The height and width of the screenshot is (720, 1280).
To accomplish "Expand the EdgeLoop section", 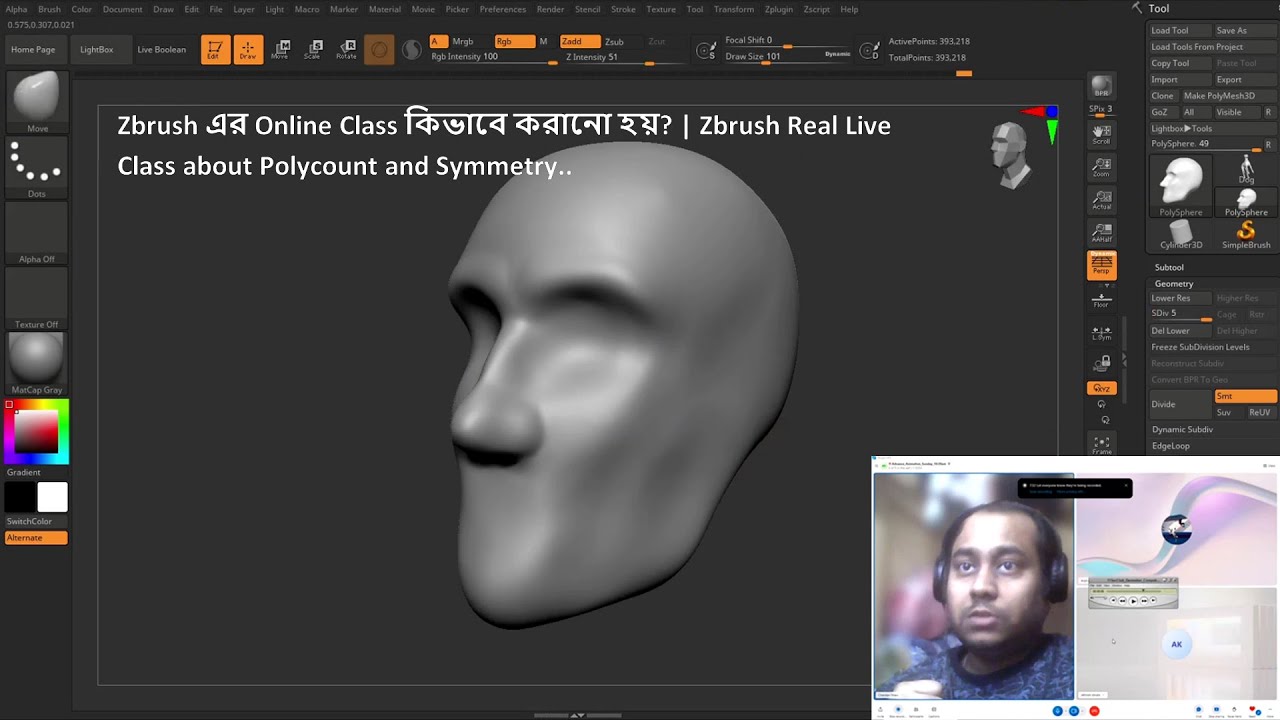I will [x=1171, y=446].
